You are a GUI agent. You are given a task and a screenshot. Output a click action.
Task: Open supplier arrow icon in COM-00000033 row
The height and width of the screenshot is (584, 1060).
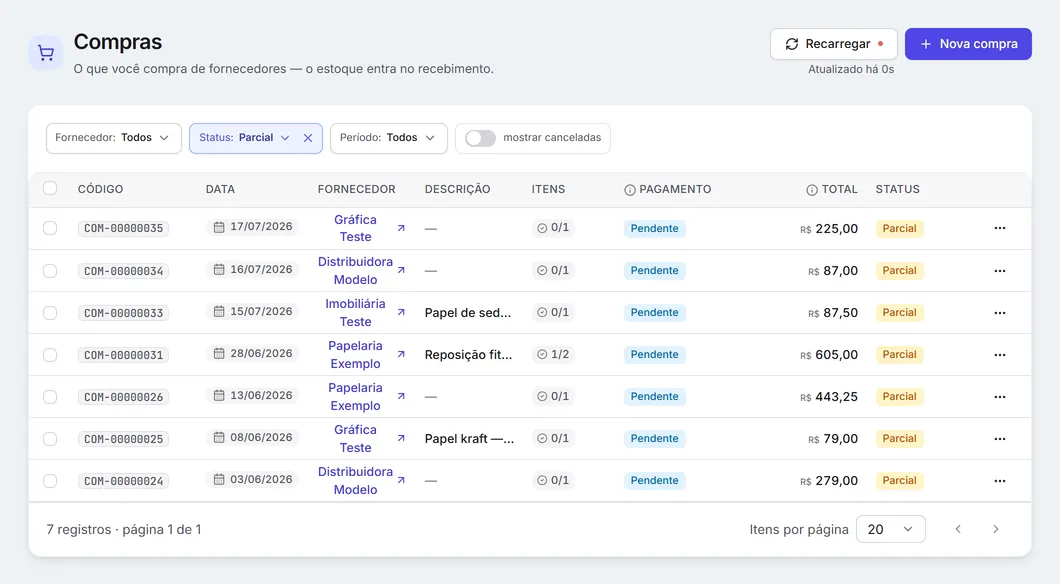[x=401, y=312]
